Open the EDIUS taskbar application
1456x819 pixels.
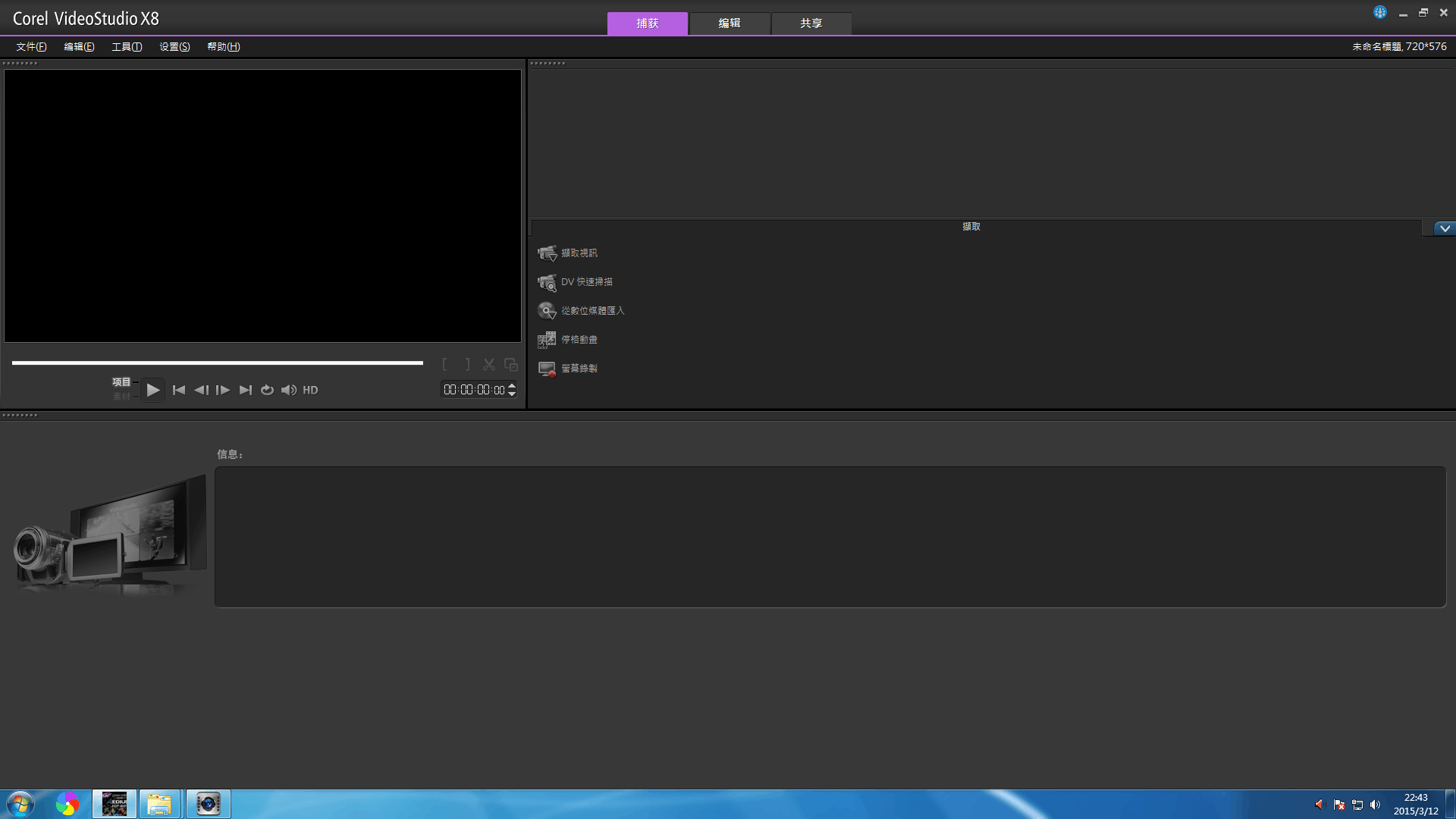pos(115,804)
